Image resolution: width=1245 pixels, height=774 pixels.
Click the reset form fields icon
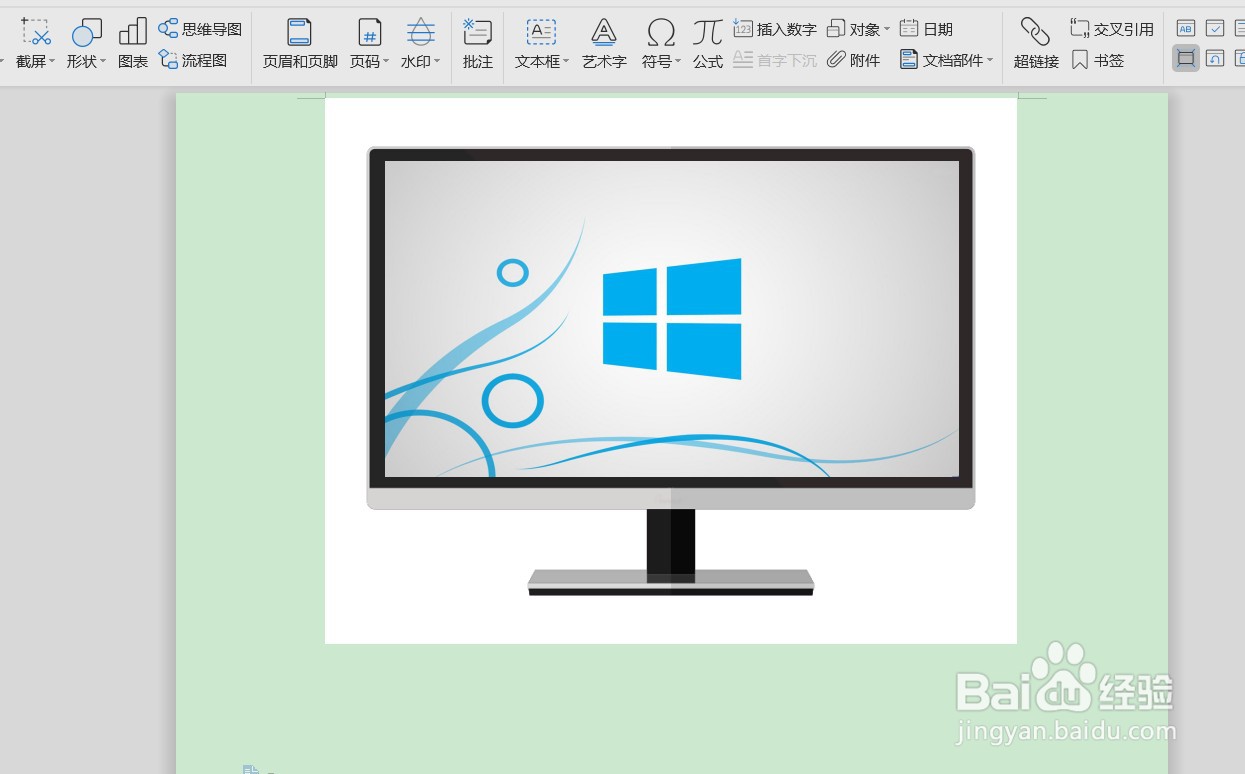(x=1215, y=59)
